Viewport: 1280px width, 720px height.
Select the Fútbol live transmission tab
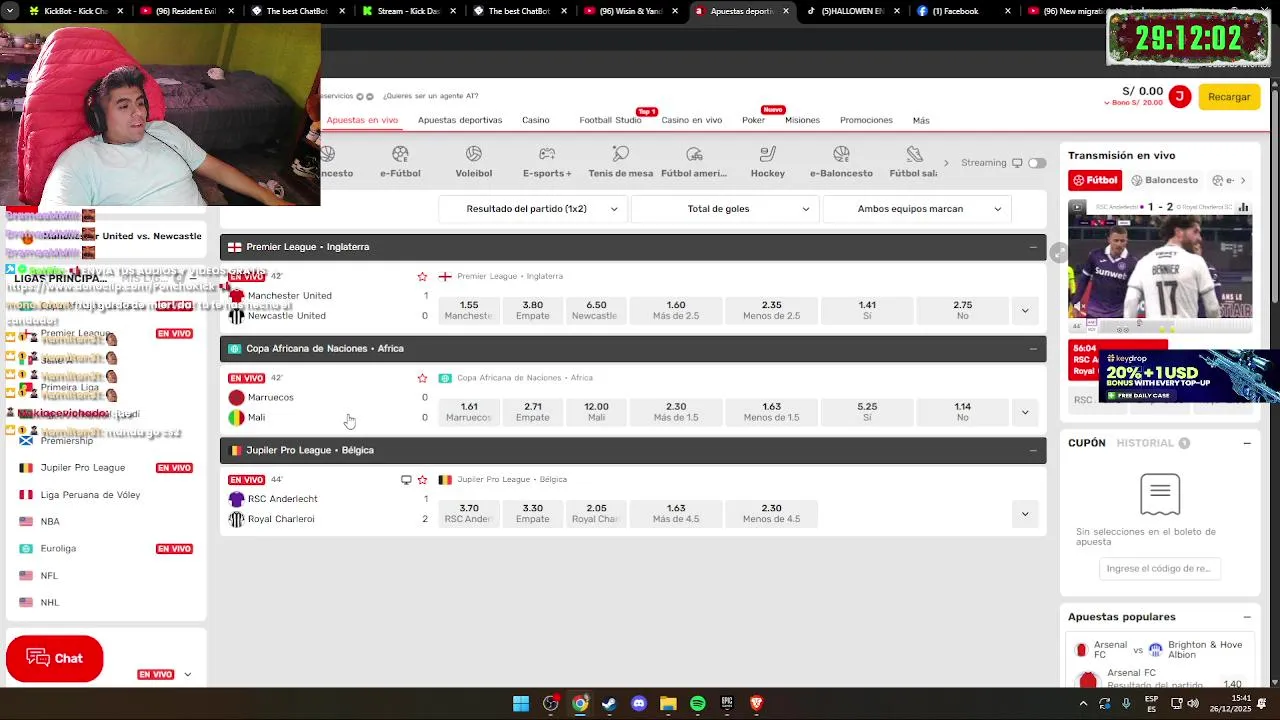(1095, 180)
